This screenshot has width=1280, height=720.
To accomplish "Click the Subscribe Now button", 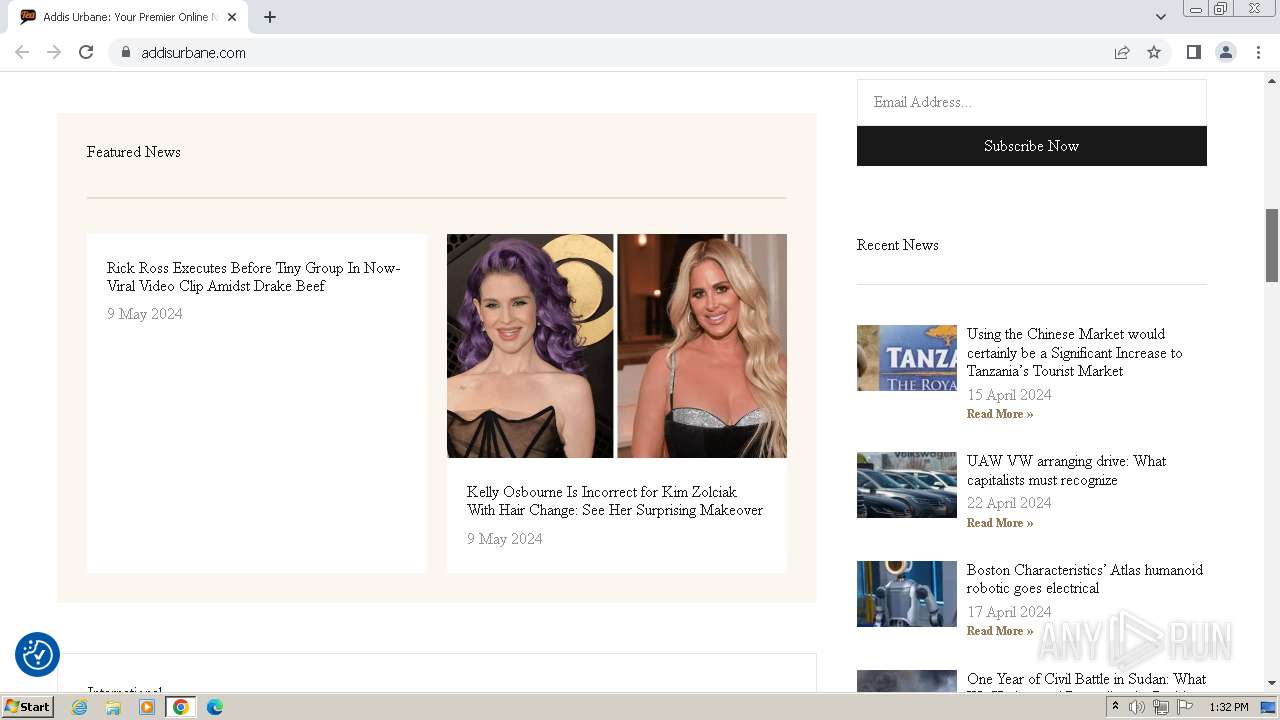I will coord(1031,146).
